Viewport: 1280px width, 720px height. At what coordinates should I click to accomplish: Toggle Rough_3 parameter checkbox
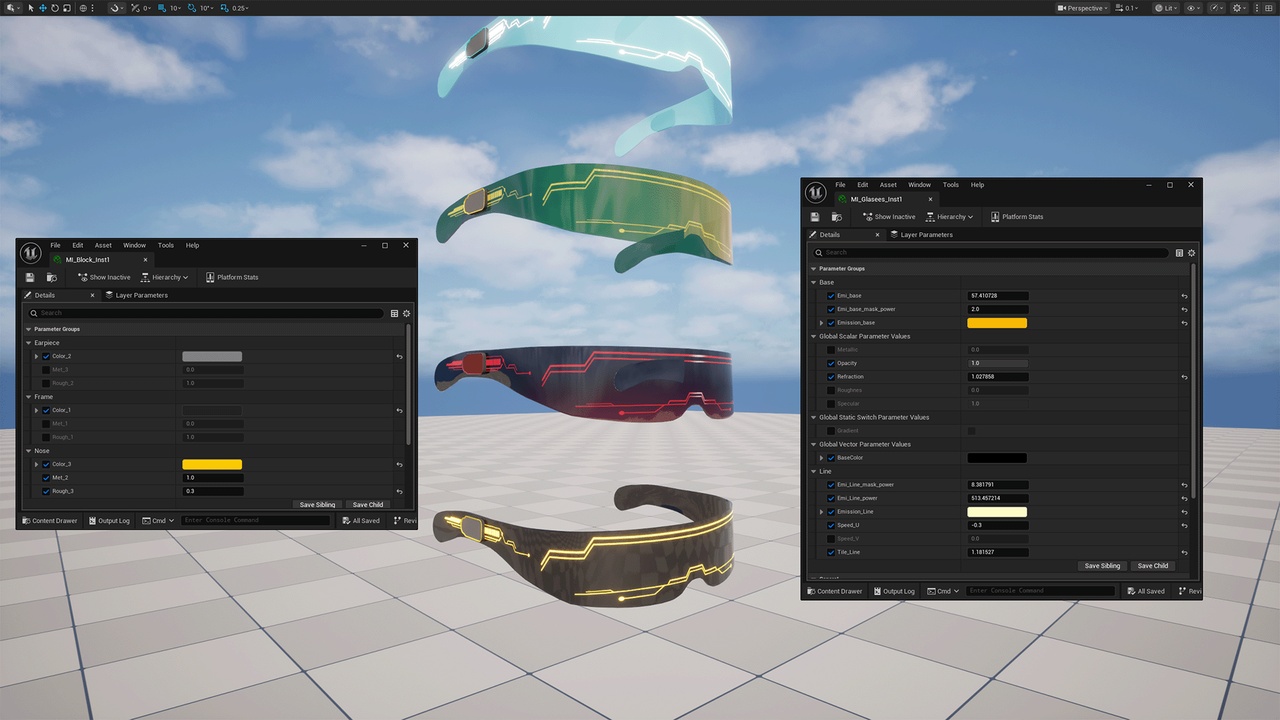point(46,491)
